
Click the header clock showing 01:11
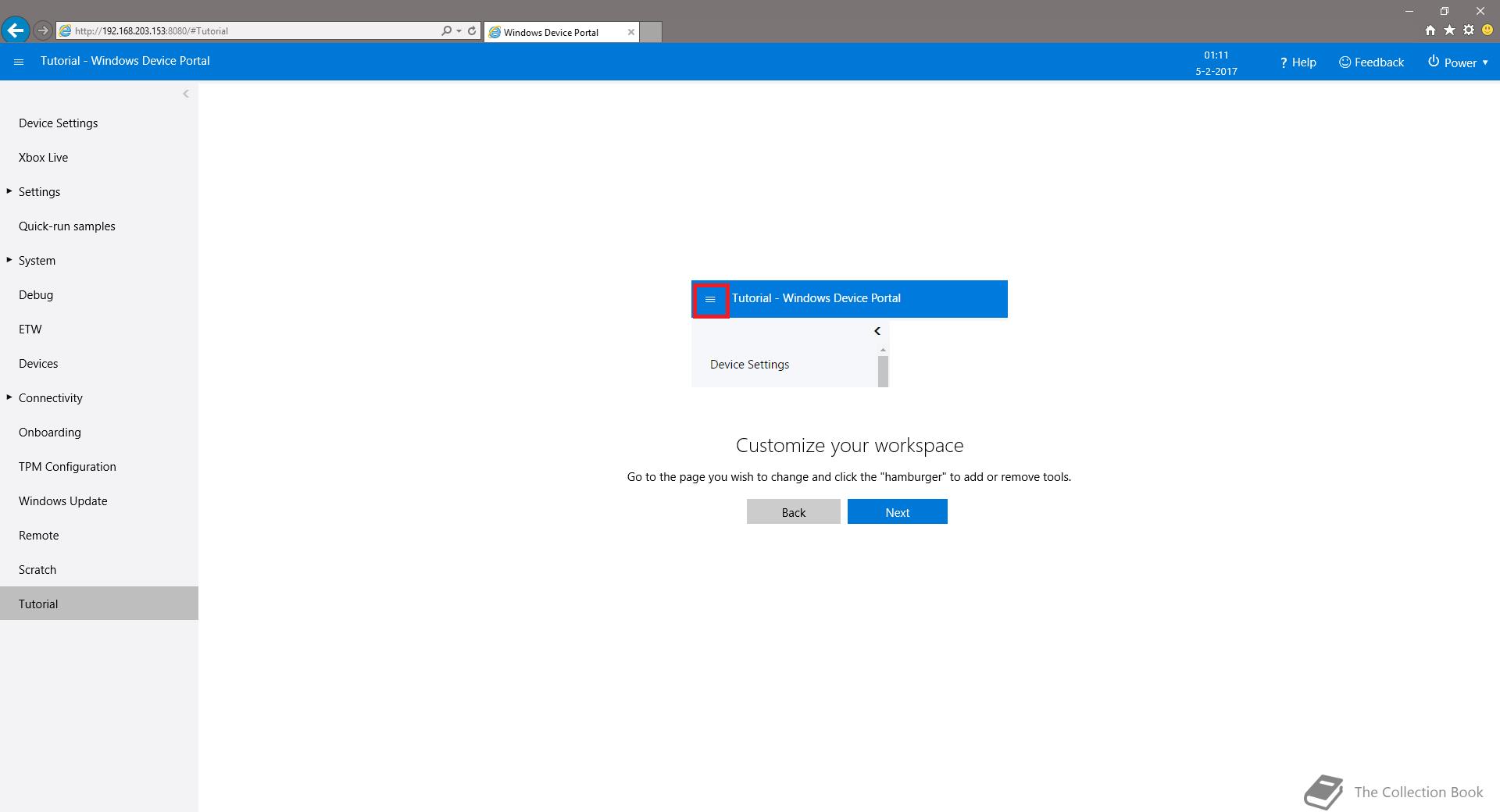1216,55
